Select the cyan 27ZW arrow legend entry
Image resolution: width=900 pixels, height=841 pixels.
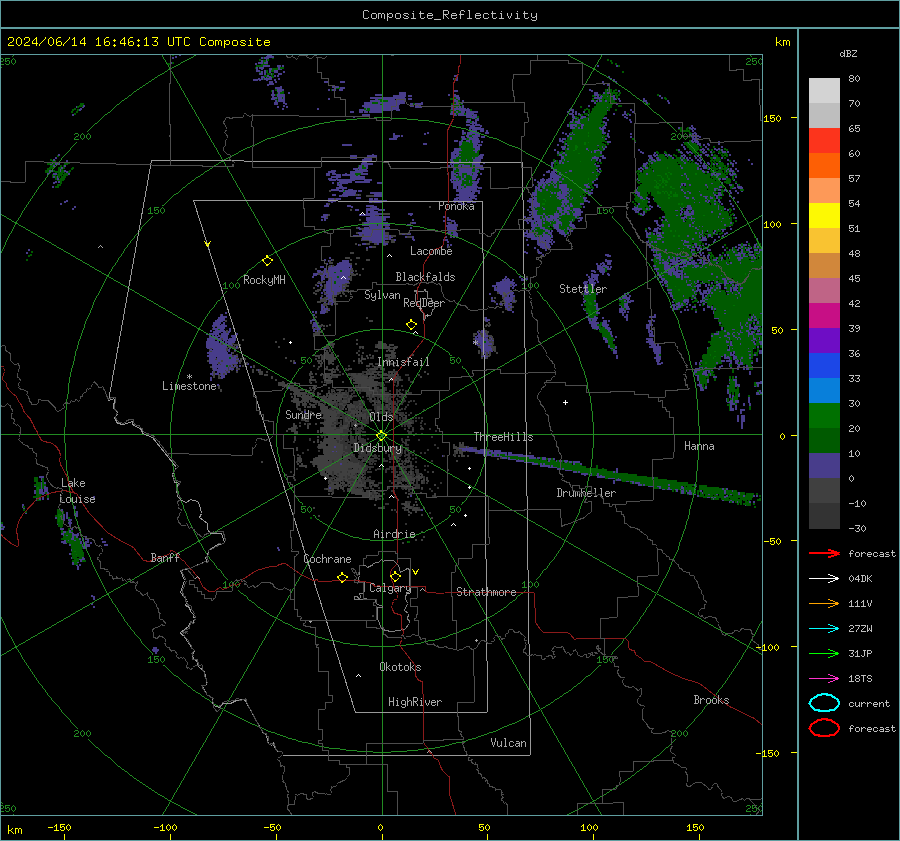coord(824,629)
